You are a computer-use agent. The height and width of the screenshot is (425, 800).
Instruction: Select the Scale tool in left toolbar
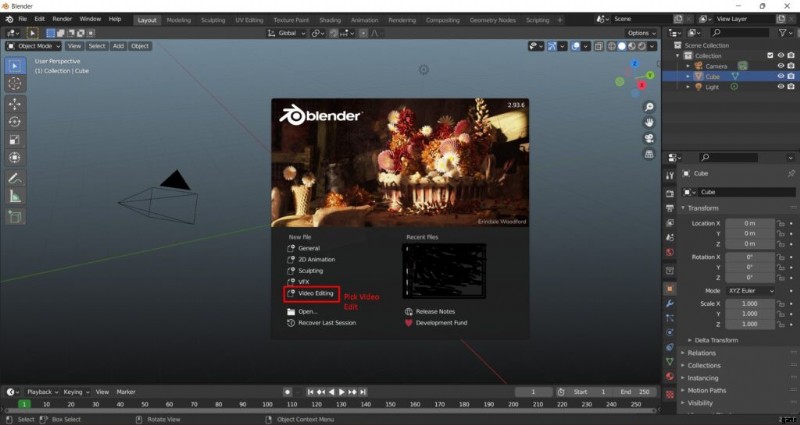pos(15,140)
